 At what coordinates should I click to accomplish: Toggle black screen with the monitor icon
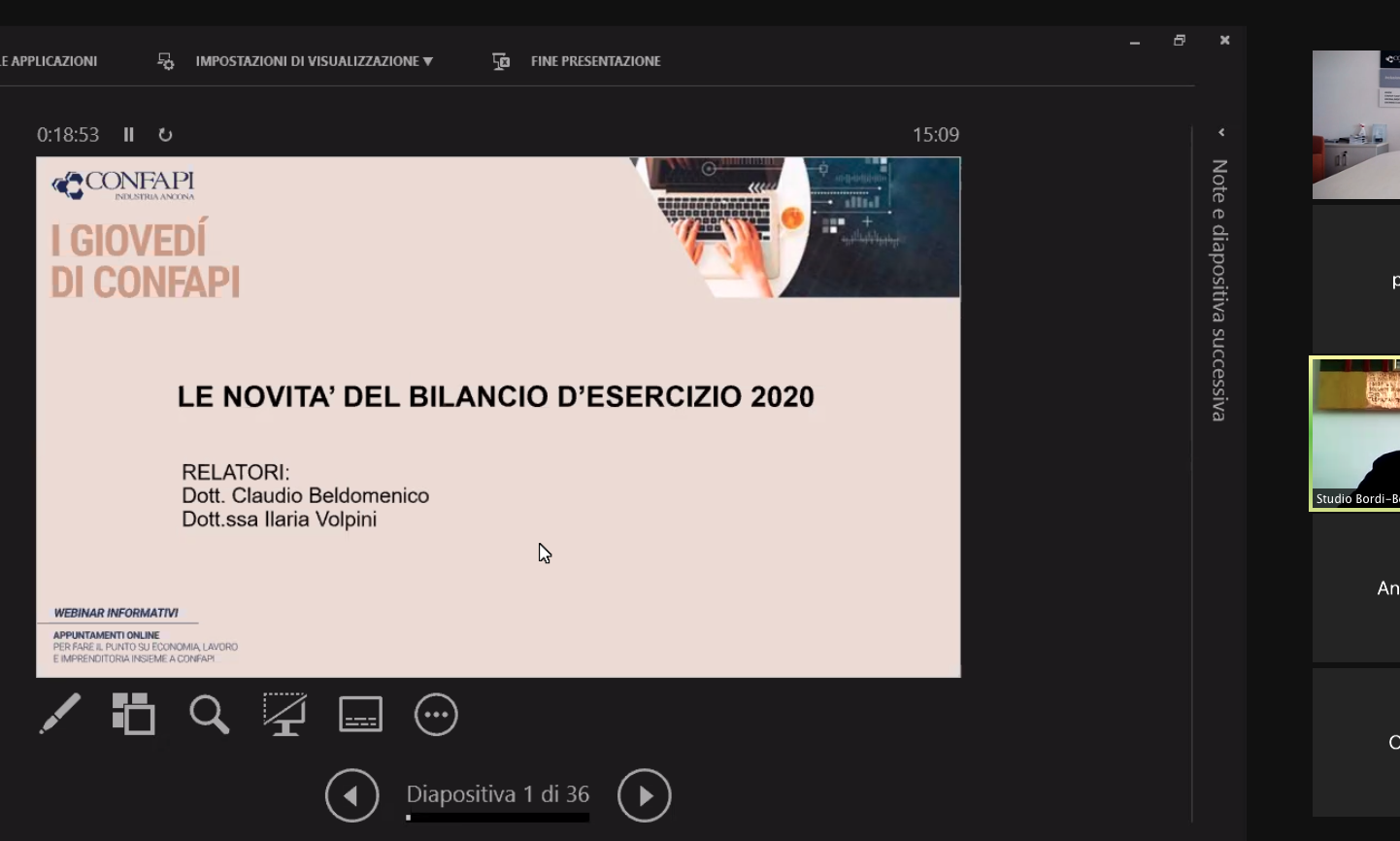(x=284, y=715)
